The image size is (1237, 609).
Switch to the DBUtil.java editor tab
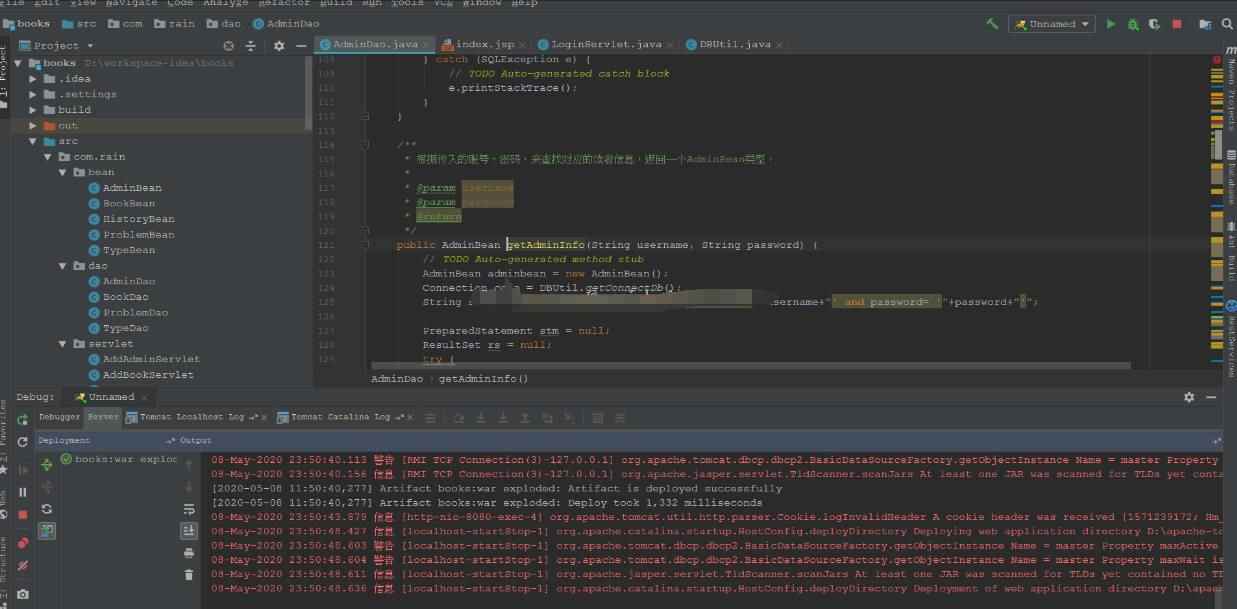(x=734, y=44)
